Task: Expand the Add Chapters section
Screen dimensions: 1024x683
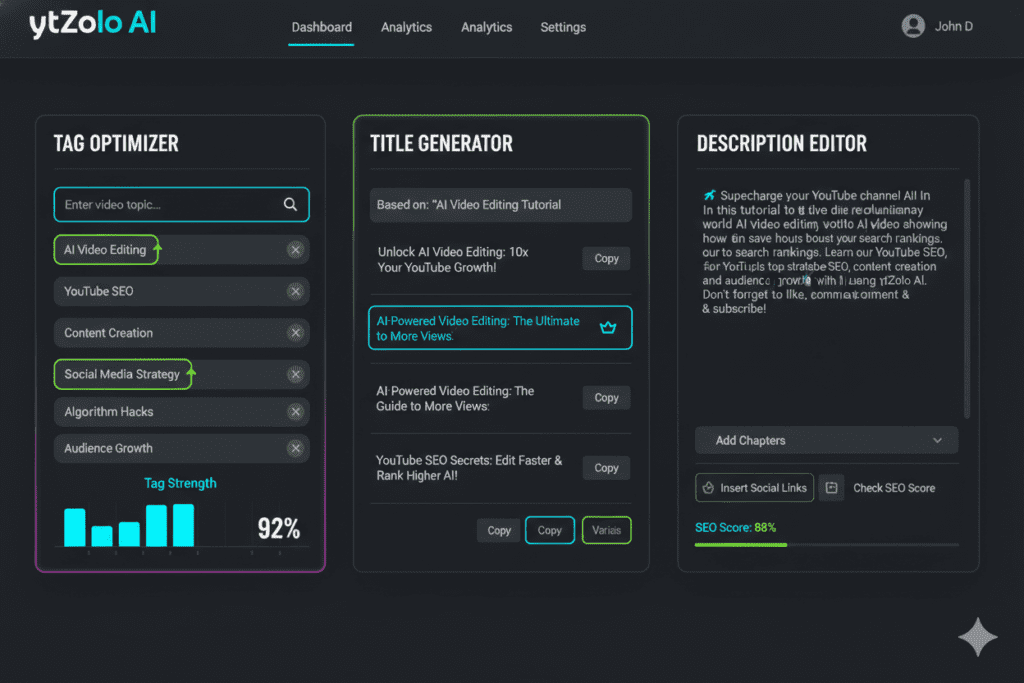Action: [x=826, y=440]
